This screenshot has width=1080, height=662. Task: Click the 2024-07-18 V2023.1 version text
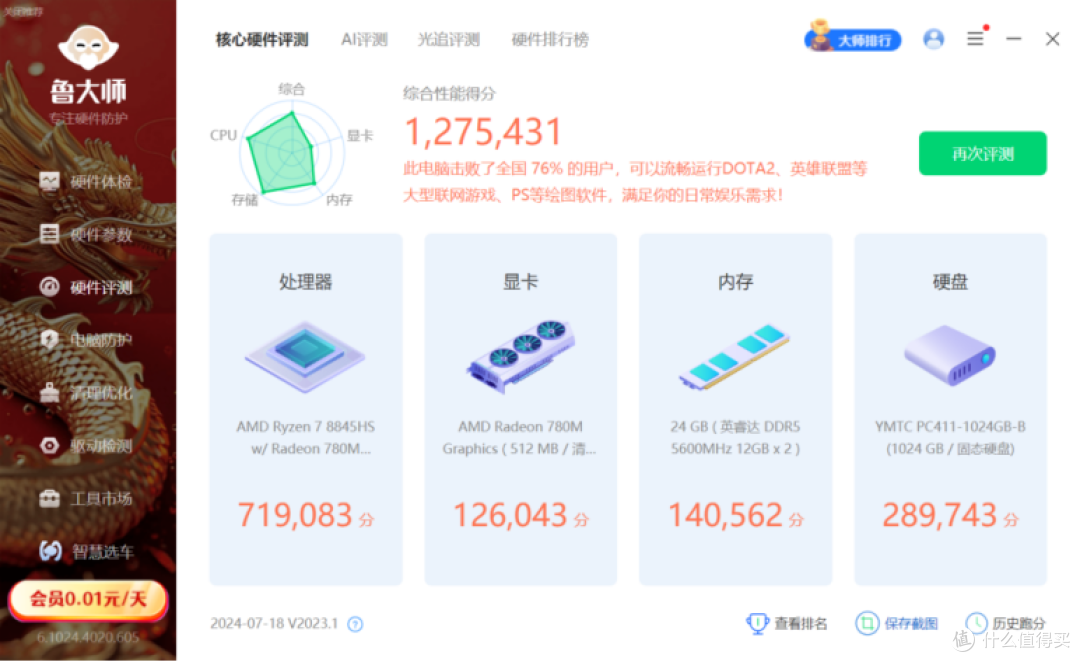(x=274, y=623)
